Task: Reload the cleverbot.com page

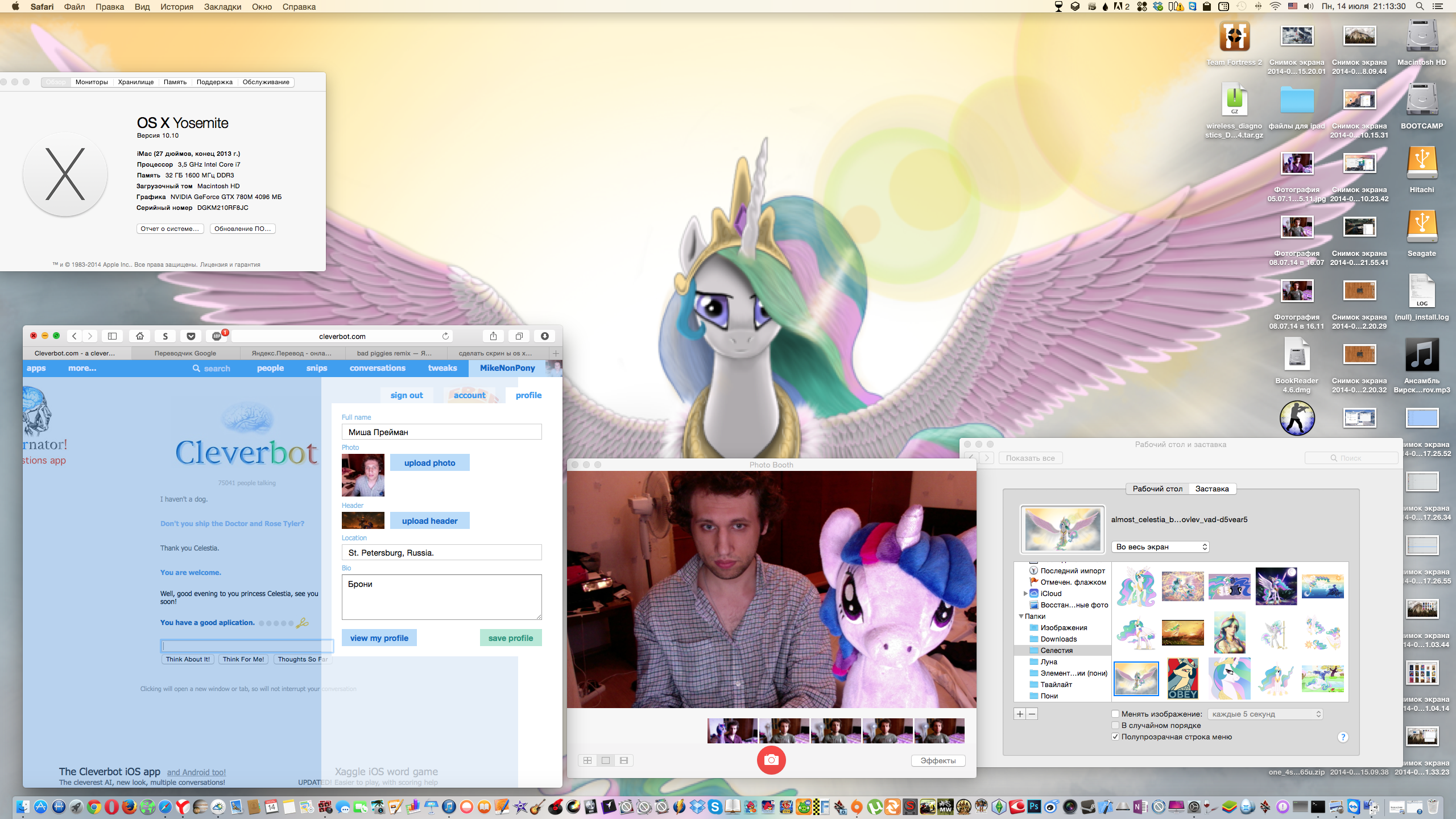Action: tap(445, 336)
